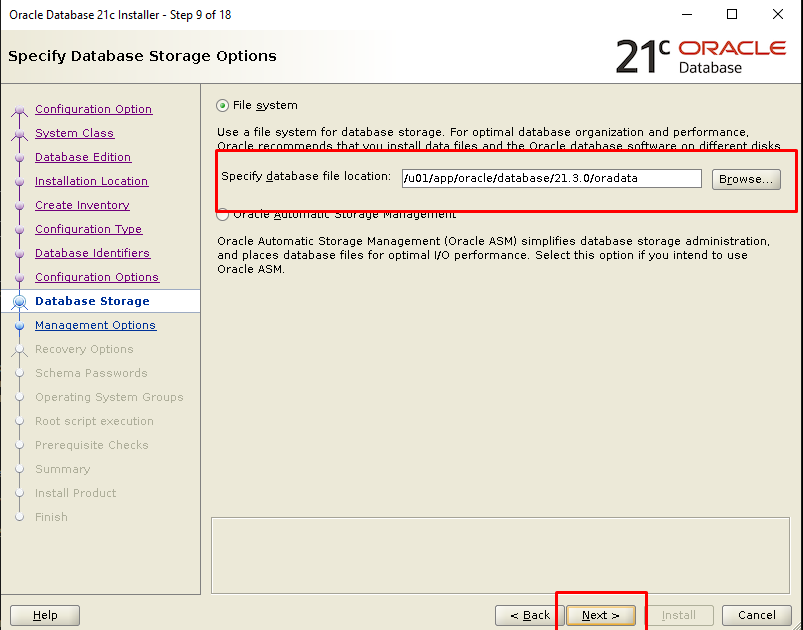Open the installer Help
Image resolution: width=803 pixels, height=630 pixels.
tap(45, 615)
